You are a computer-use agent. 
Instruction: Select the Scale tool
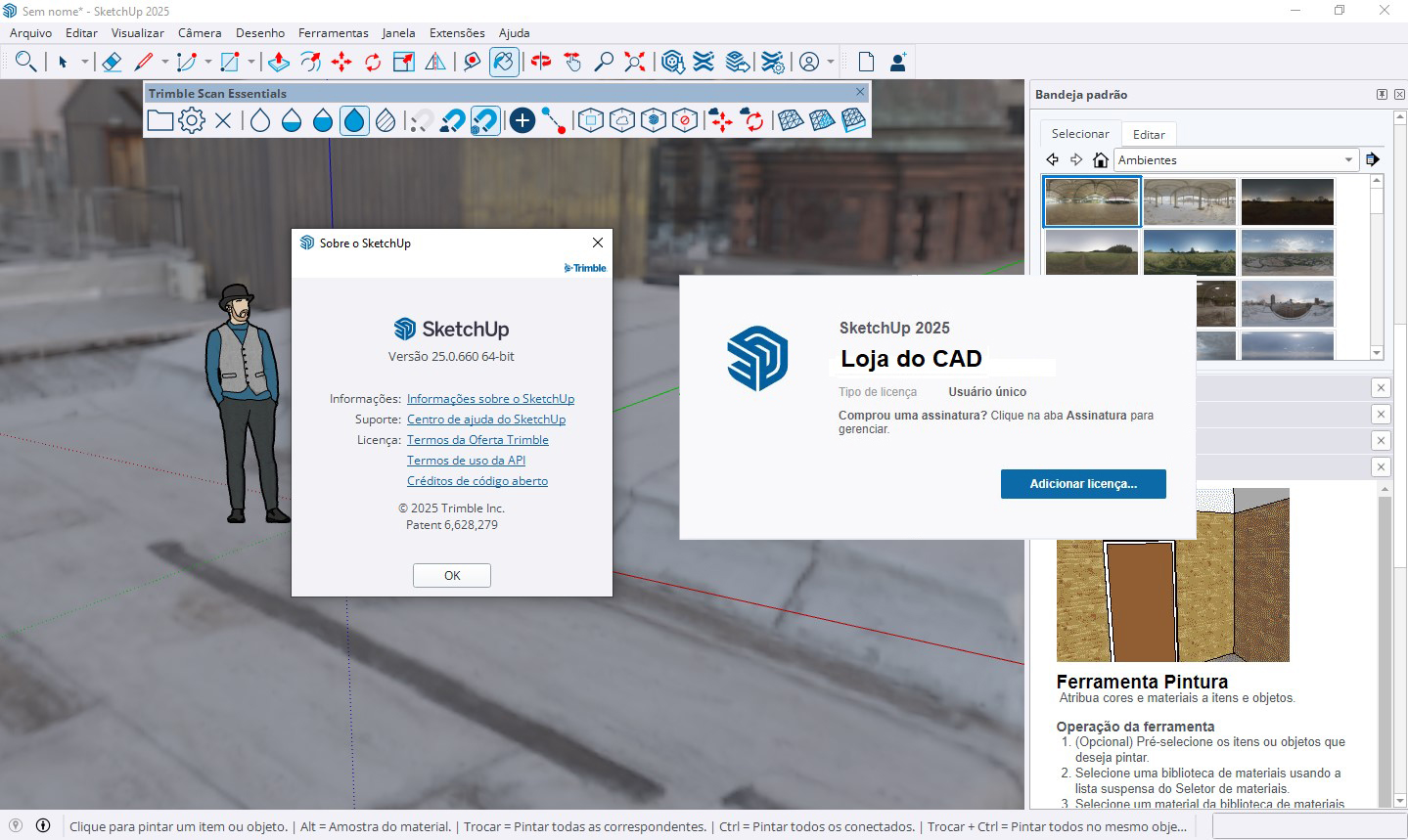coord(404,62)
